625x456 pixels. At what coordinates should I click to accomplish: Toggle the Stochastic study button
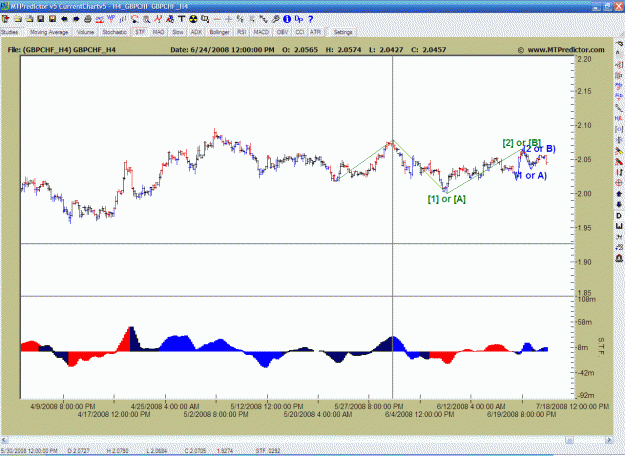[114, 32]
